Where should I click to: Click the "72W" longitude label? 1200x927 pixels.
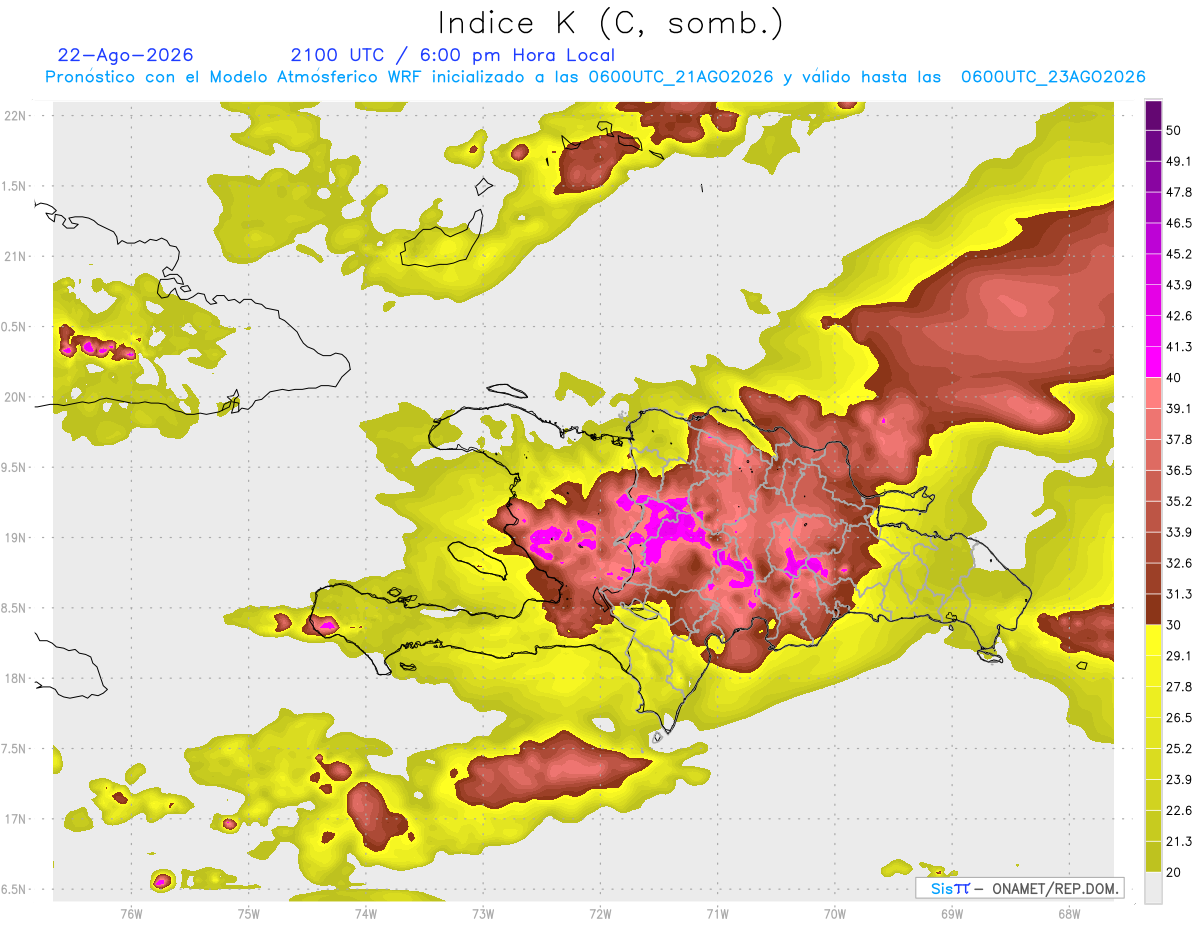pos(600,914)
